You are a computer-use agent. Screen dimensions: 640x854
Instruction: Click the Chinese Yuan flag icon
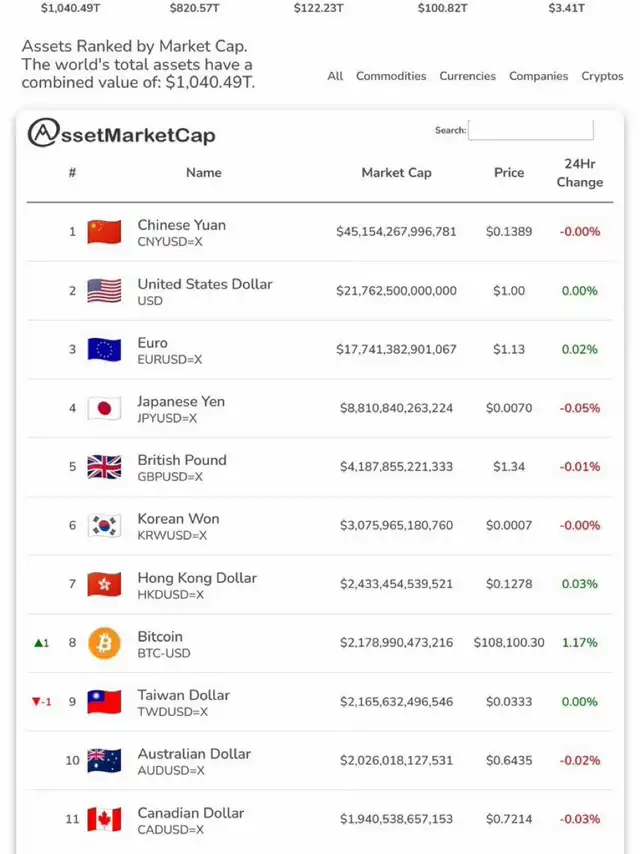104,231
